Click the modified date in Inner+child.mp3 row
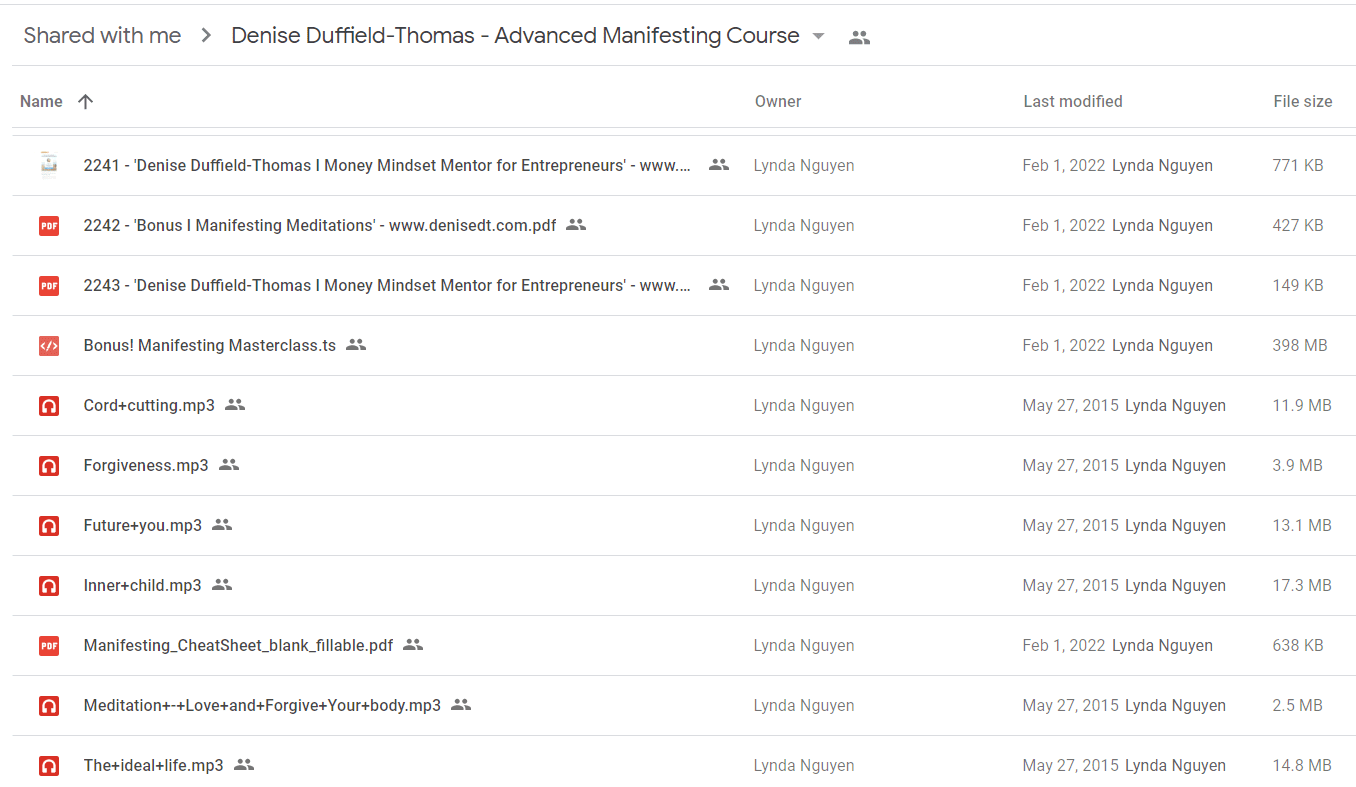Viewport: 1356px width, 787px height. click(1071, 585)
